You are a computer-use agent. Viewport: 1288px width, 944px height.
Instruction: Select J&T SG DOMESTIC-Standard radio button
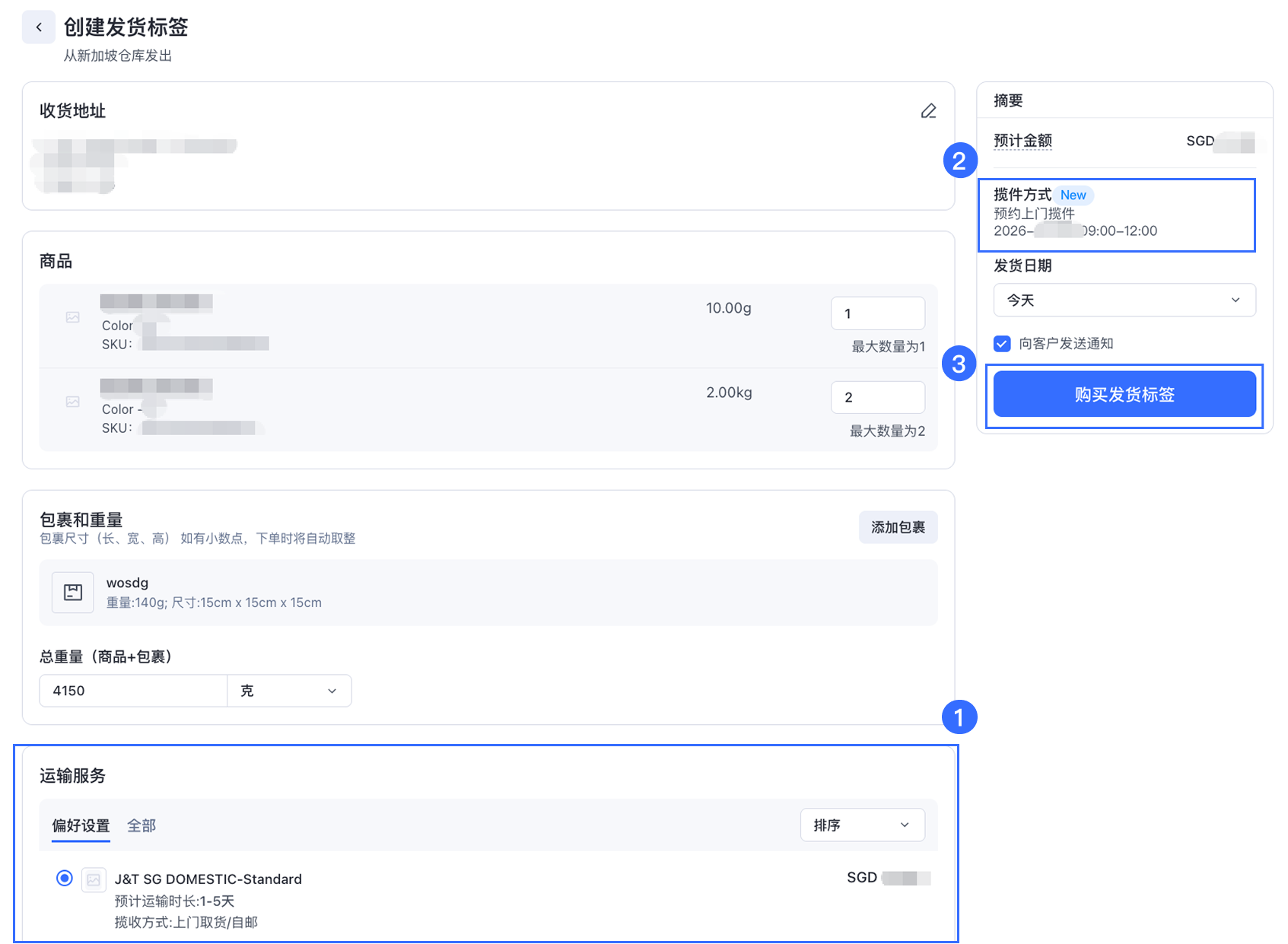65,879
